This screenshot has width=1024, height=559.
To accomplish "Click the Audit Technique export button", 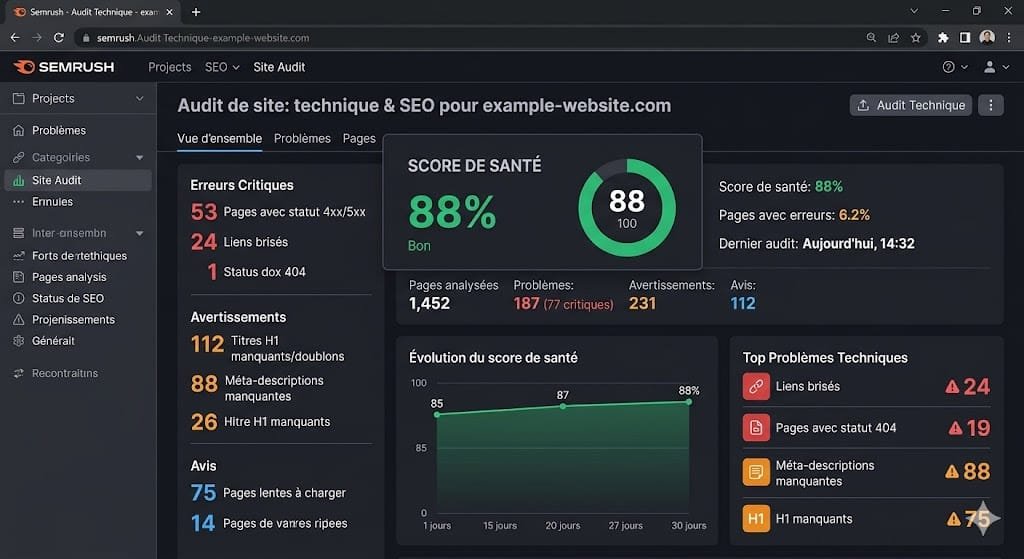I will 910,105.
